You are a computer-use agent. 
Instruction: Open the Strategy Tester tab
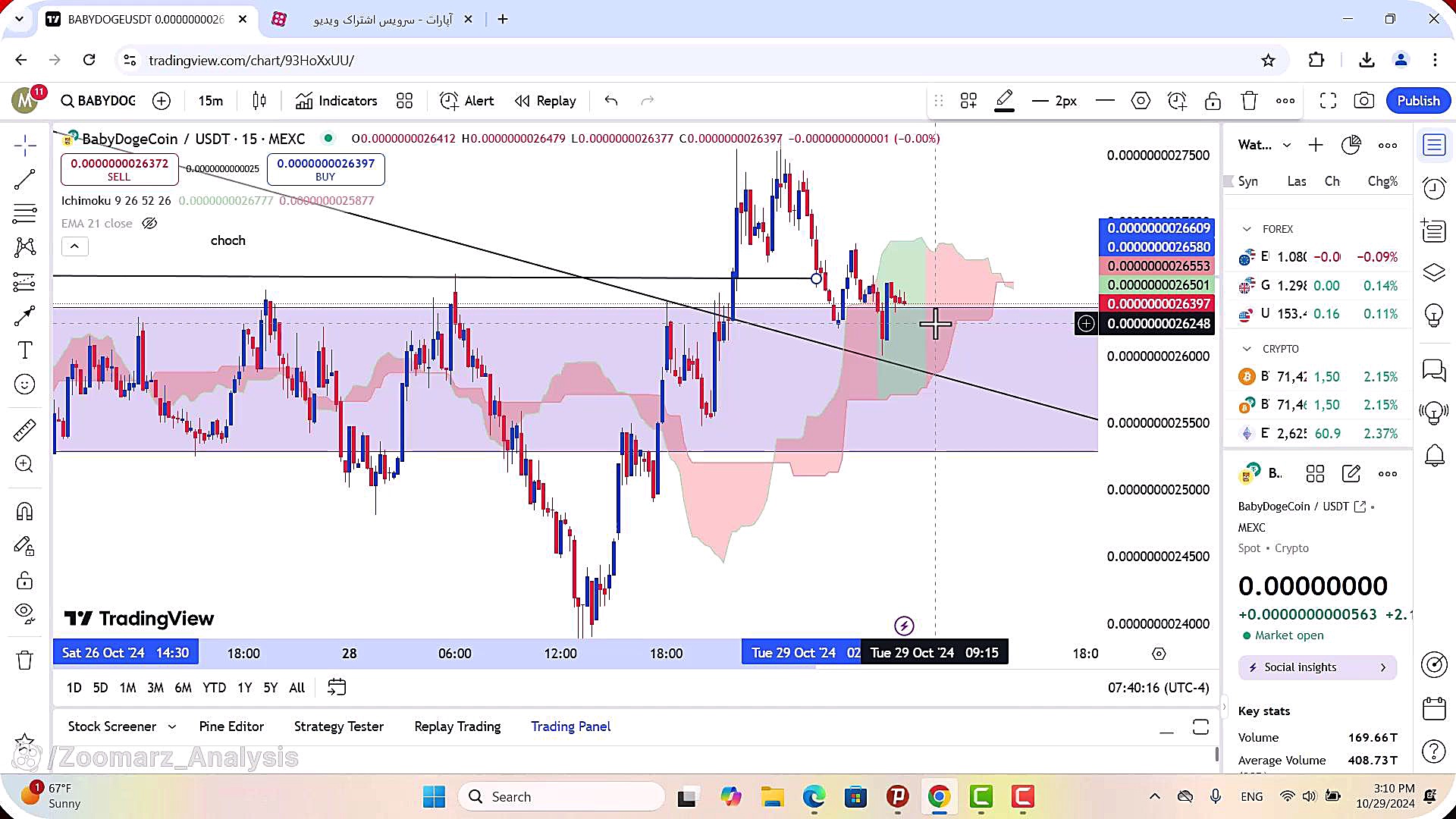click(339, 726)
